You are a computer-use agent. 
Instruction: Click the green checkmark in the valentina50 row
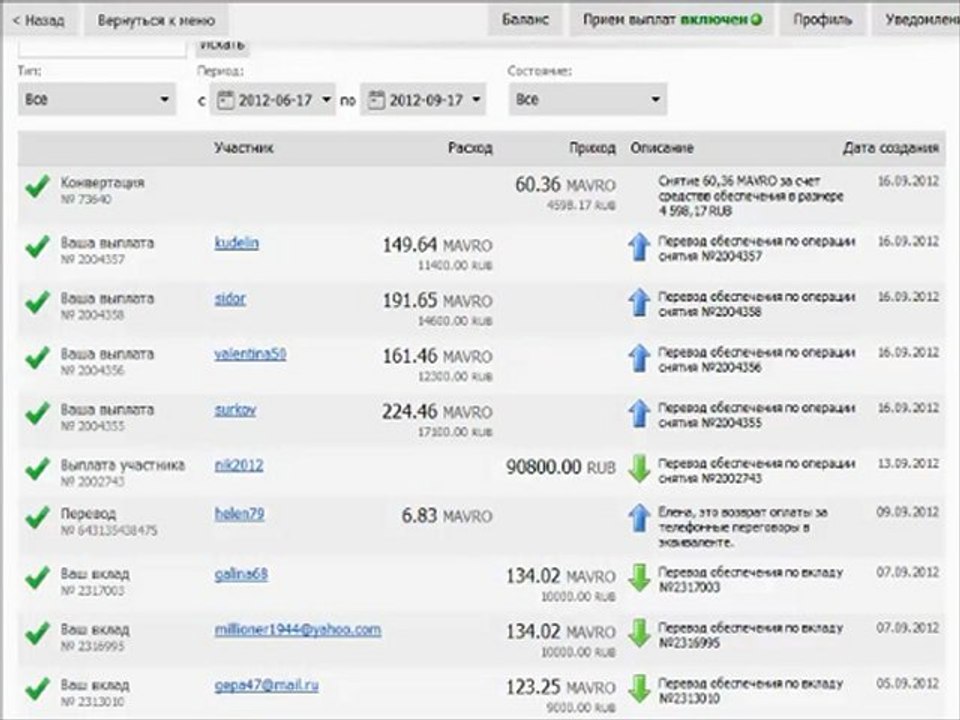point(37,358)
